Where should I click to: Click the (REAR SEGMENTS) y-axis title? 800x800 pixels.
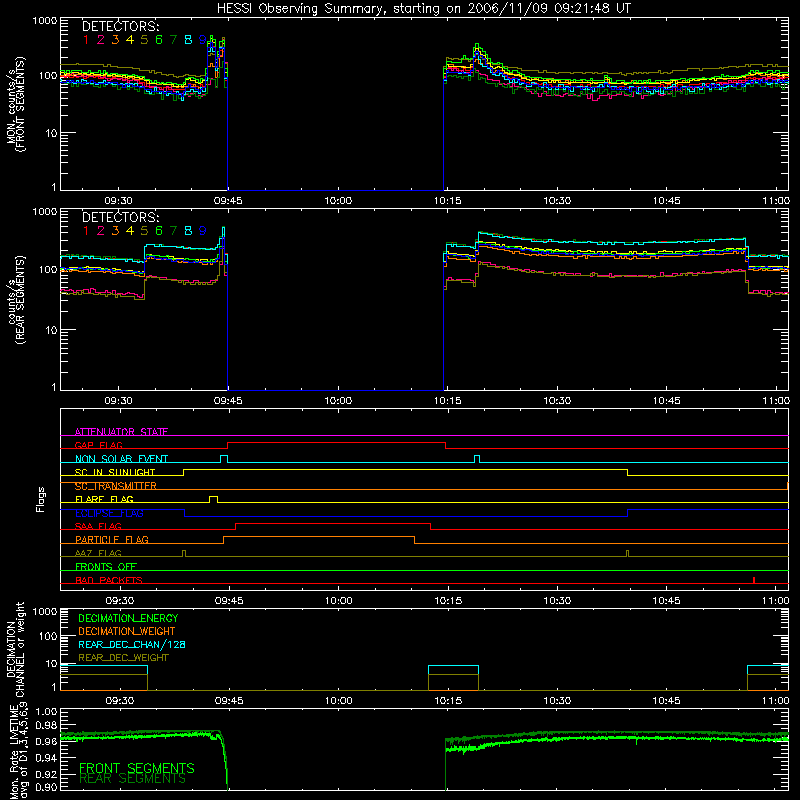(x=21, y=299)
